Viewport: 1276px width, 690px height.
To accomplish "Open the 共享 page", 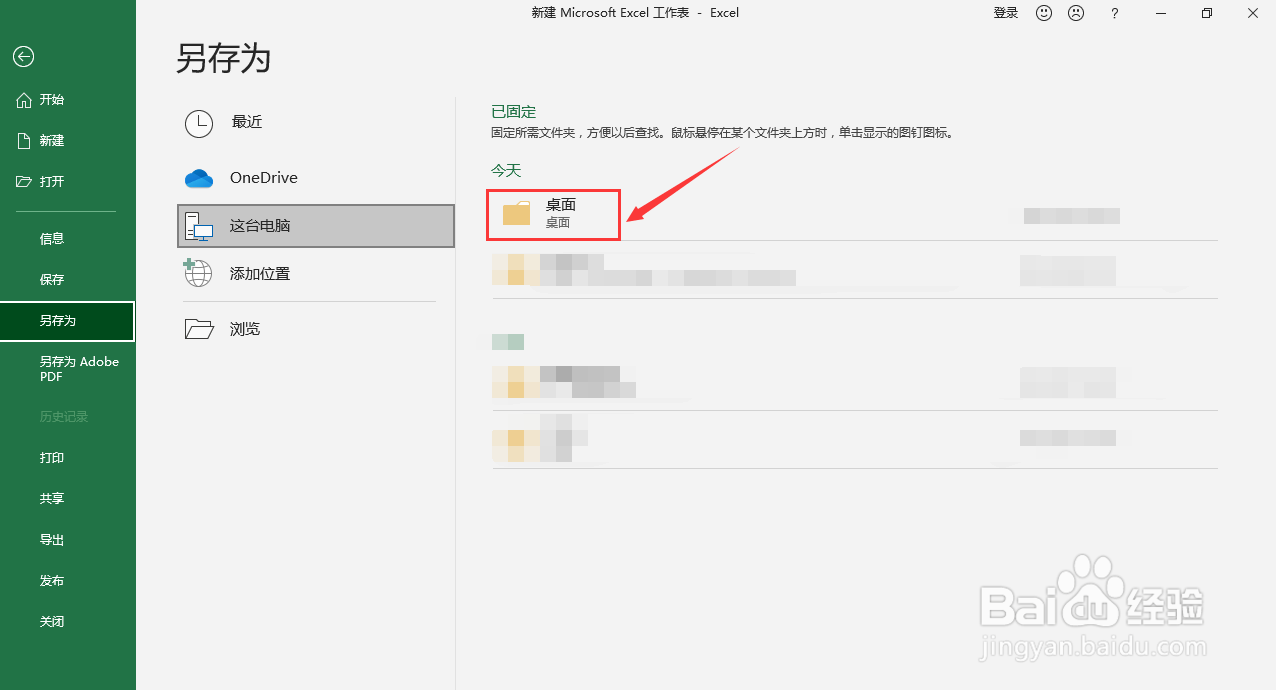I will pos(52,498).
